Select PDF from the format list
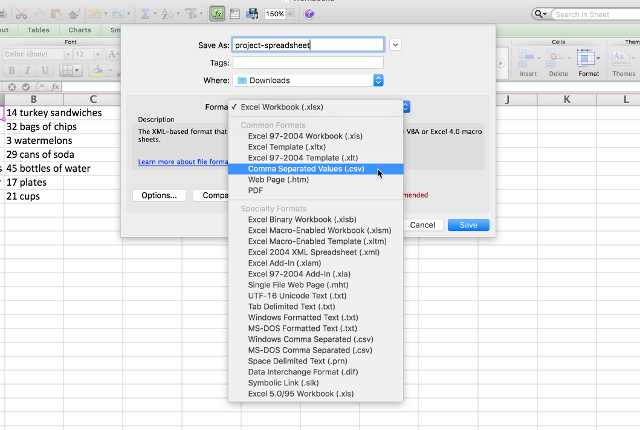The height and width of the screenshot is (430, 640). coord(316,191)
